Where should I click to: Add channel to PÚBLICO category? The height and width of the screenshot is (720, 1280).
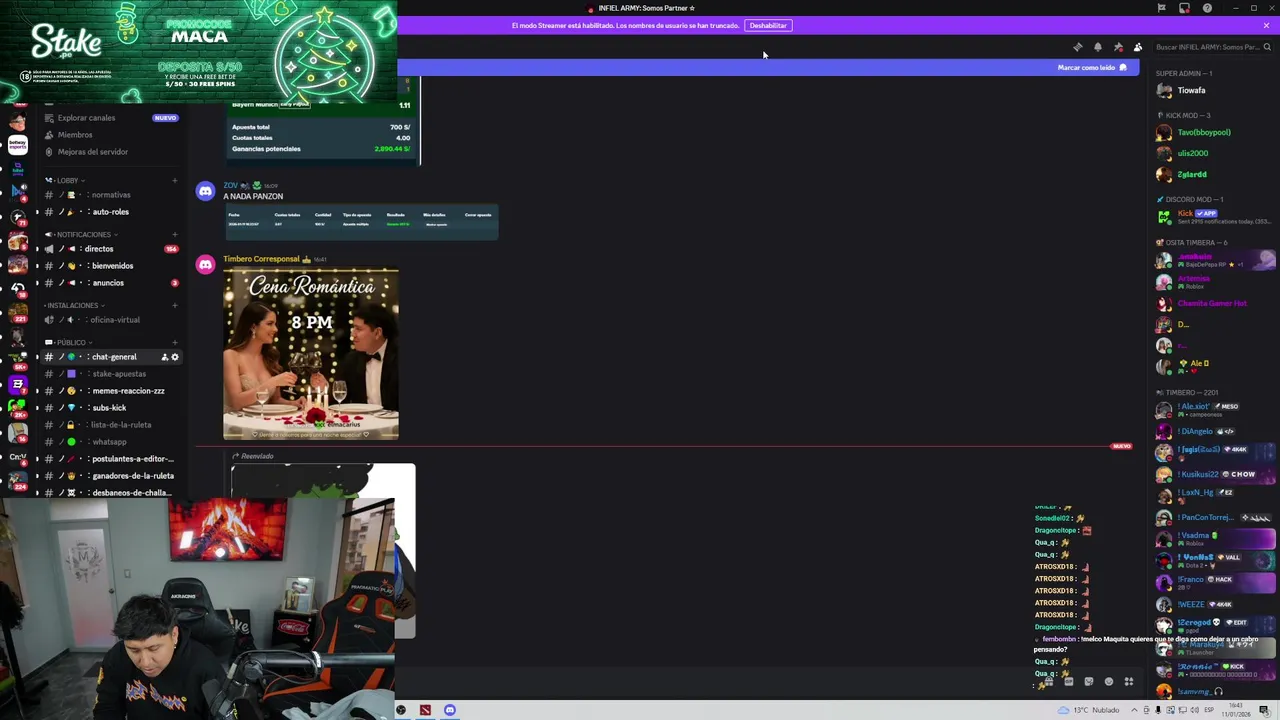[174, 342]
